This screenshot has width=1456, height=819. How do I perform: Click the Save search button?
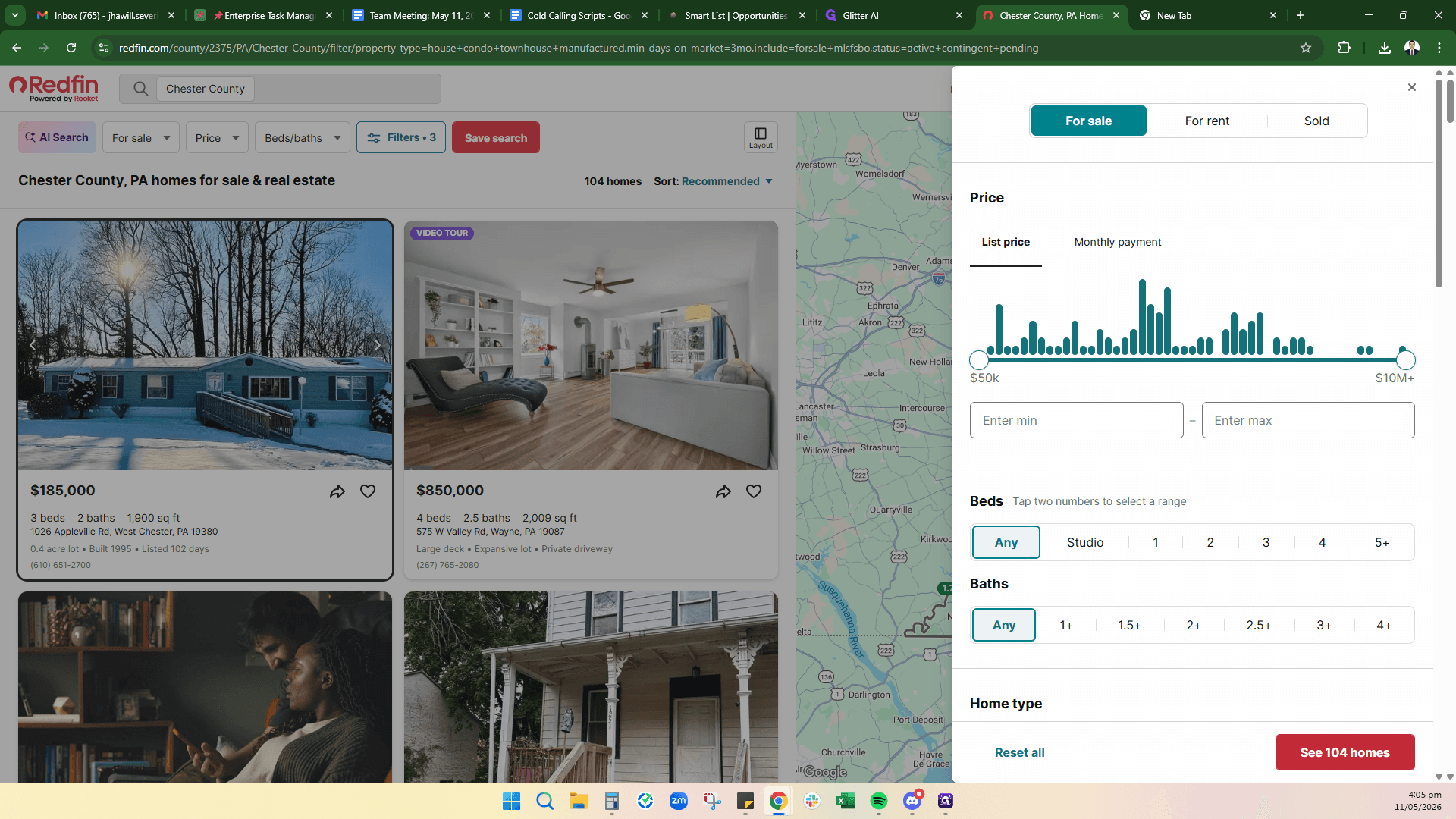[x=496, y=137]
